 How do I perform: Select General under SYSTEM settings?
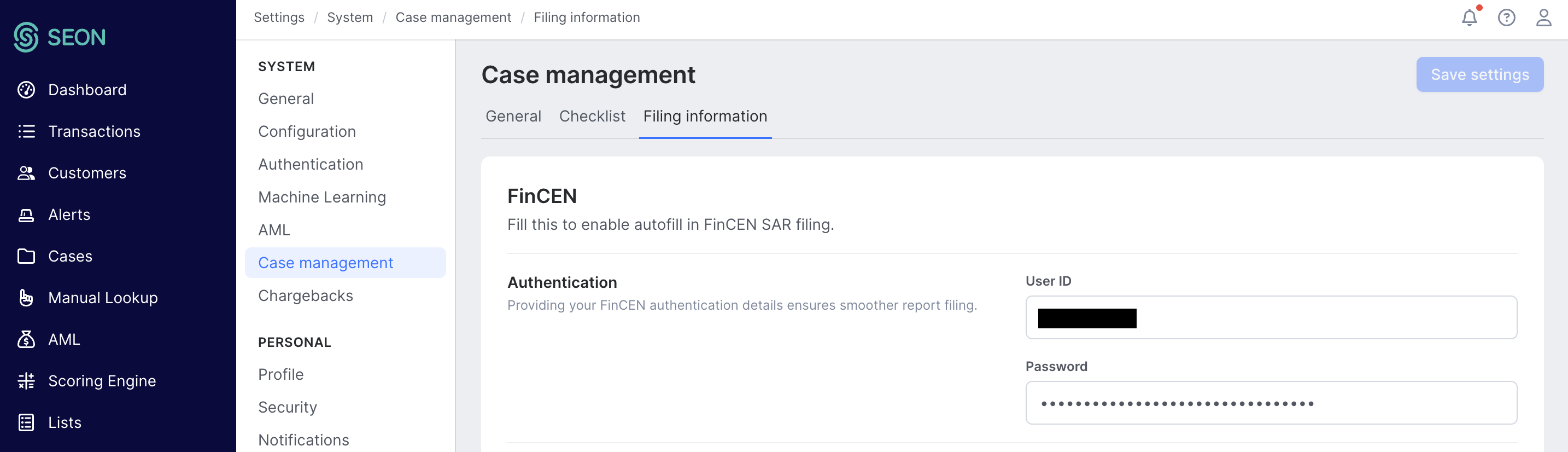click(x=286, y=98)
